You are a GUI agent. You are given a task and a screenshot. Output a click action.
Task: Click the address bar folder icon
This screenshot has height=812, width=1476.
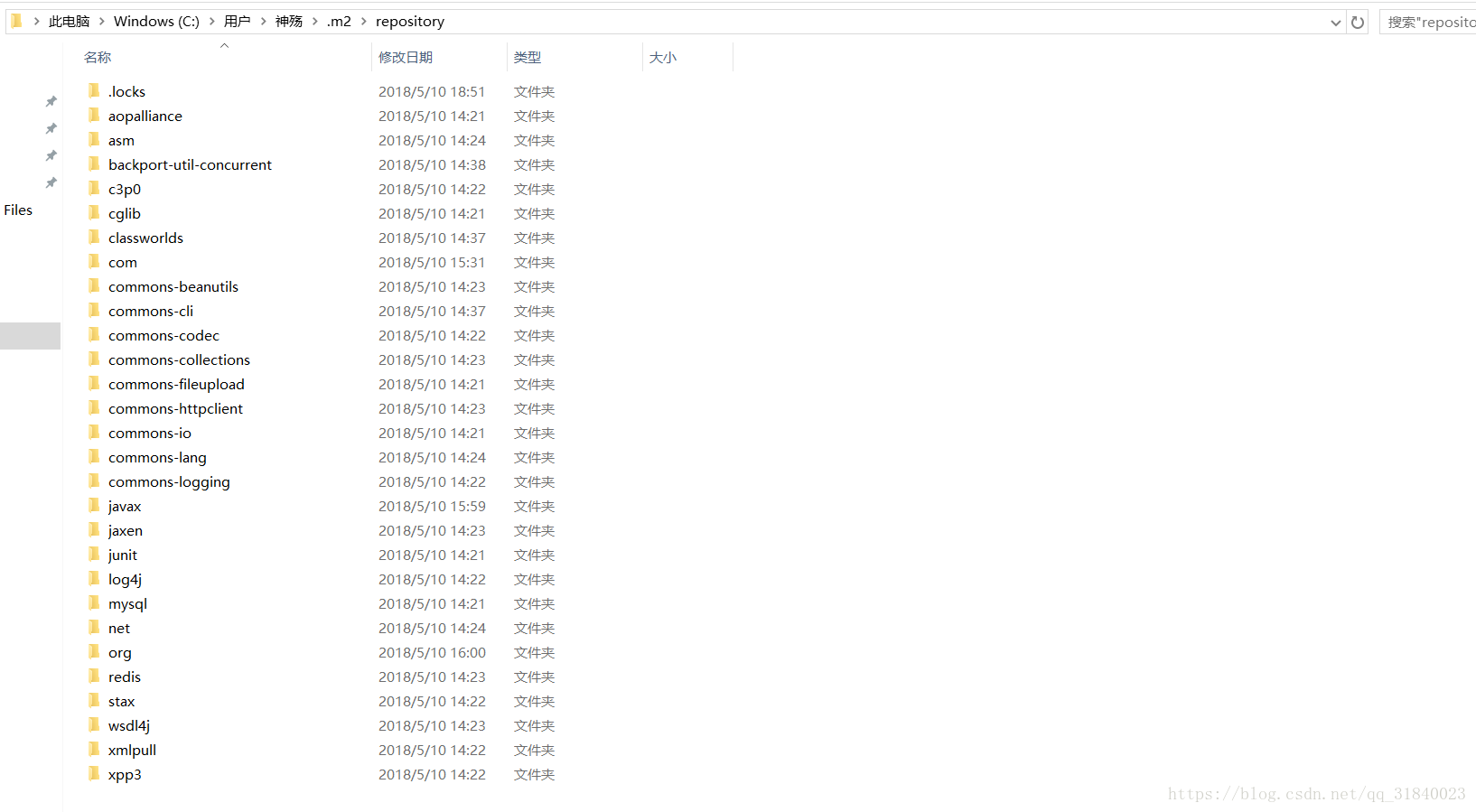[16, 21]
